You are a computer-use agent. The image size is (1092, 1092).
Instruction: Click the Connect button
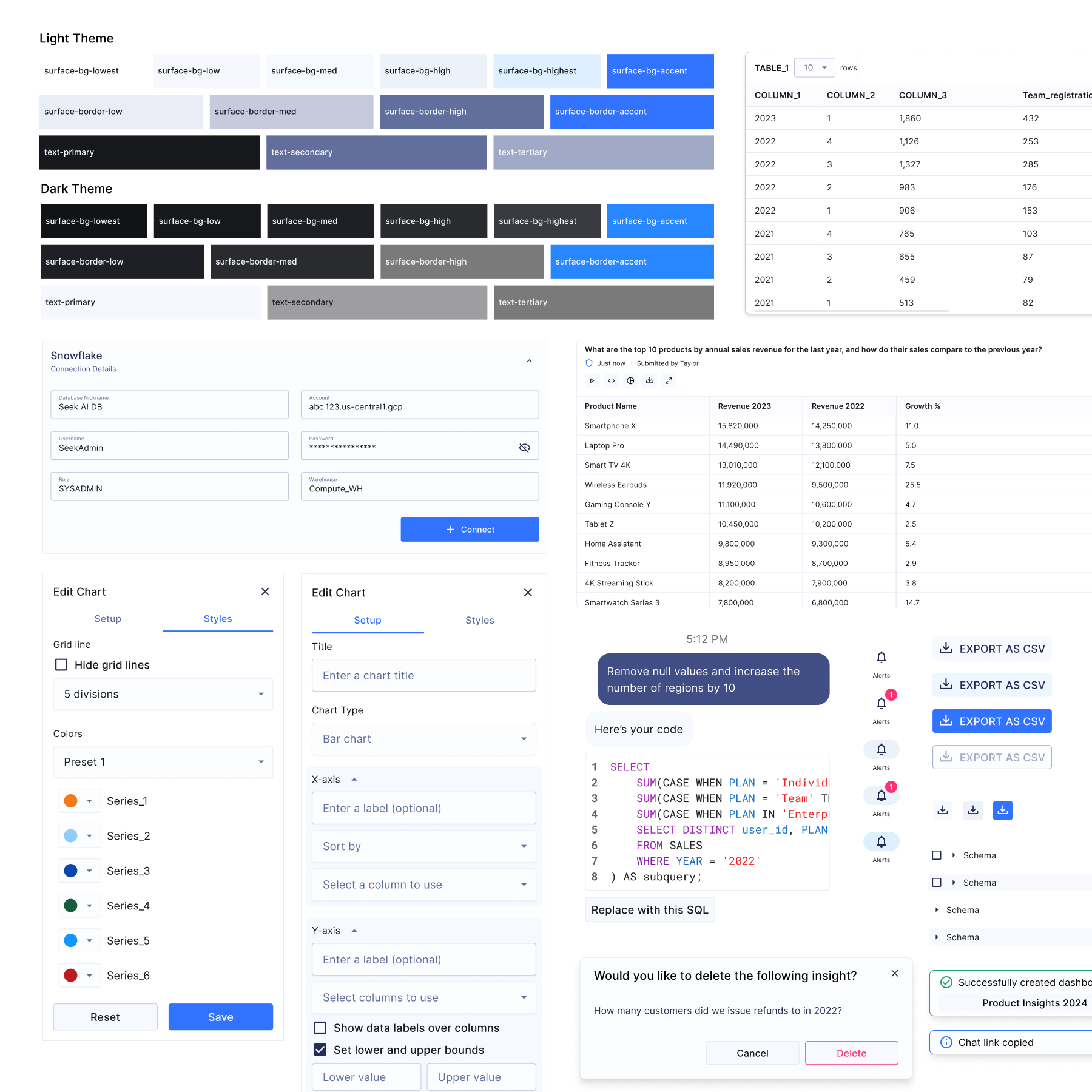(470, 530)
